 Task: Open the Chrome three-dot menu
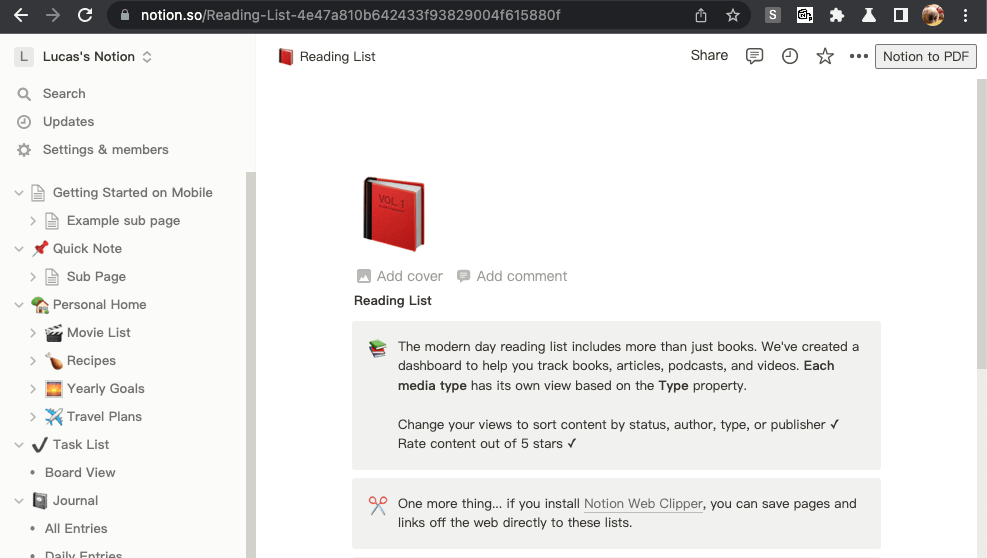pos(965,15)
